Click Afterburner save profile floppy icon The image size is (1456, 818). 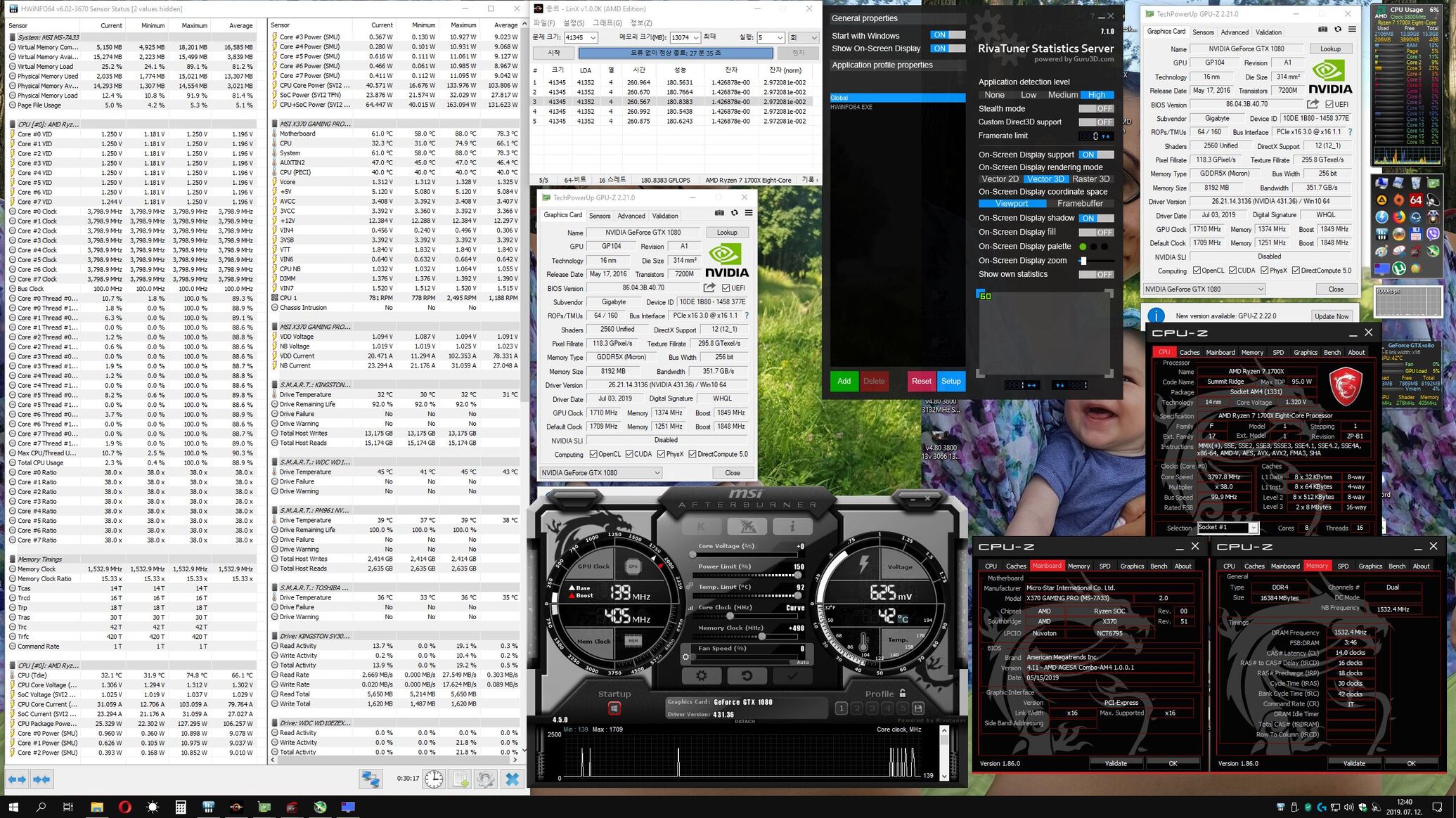917,708
